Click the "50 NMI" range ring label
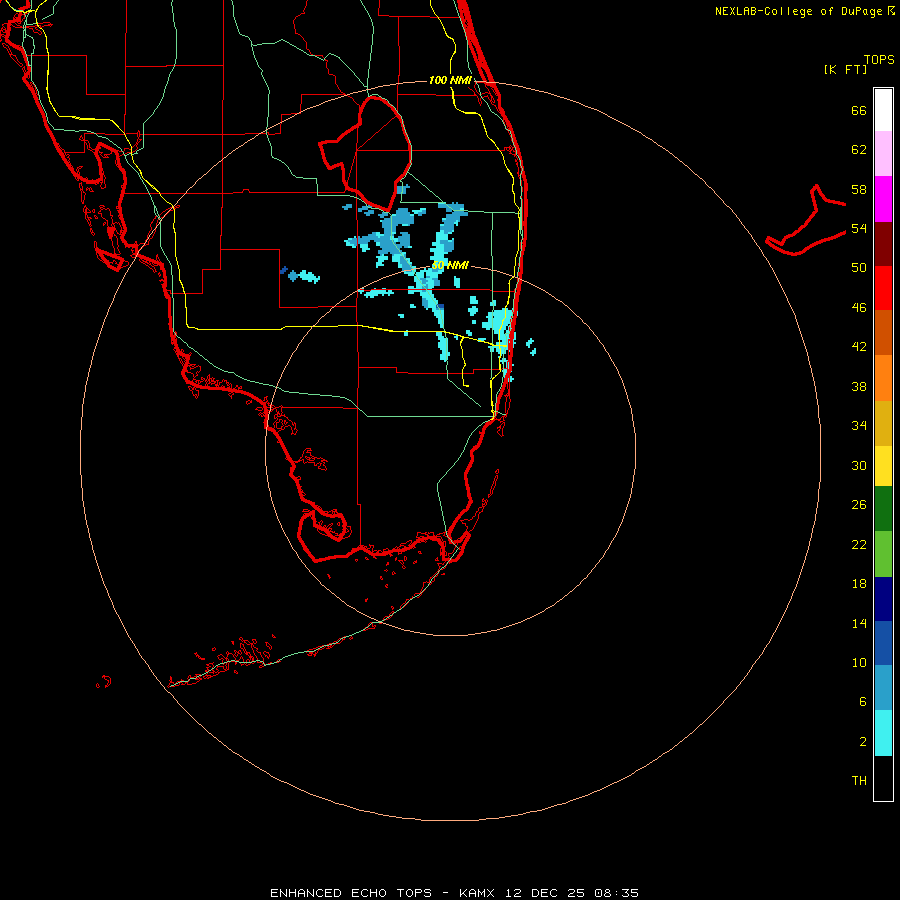 [x=450, y=266]
